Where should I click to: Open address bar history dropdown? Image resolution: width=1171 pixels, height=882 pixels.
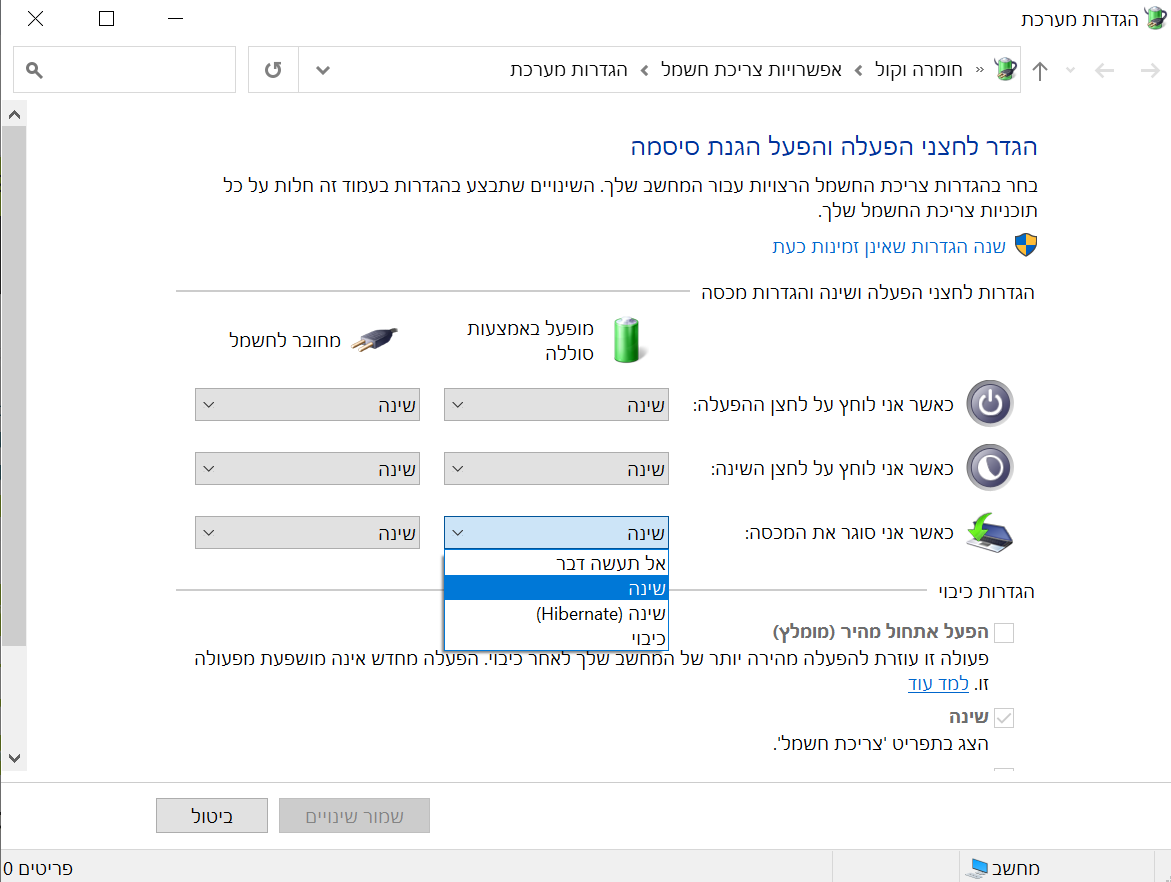tap(323, 70)
